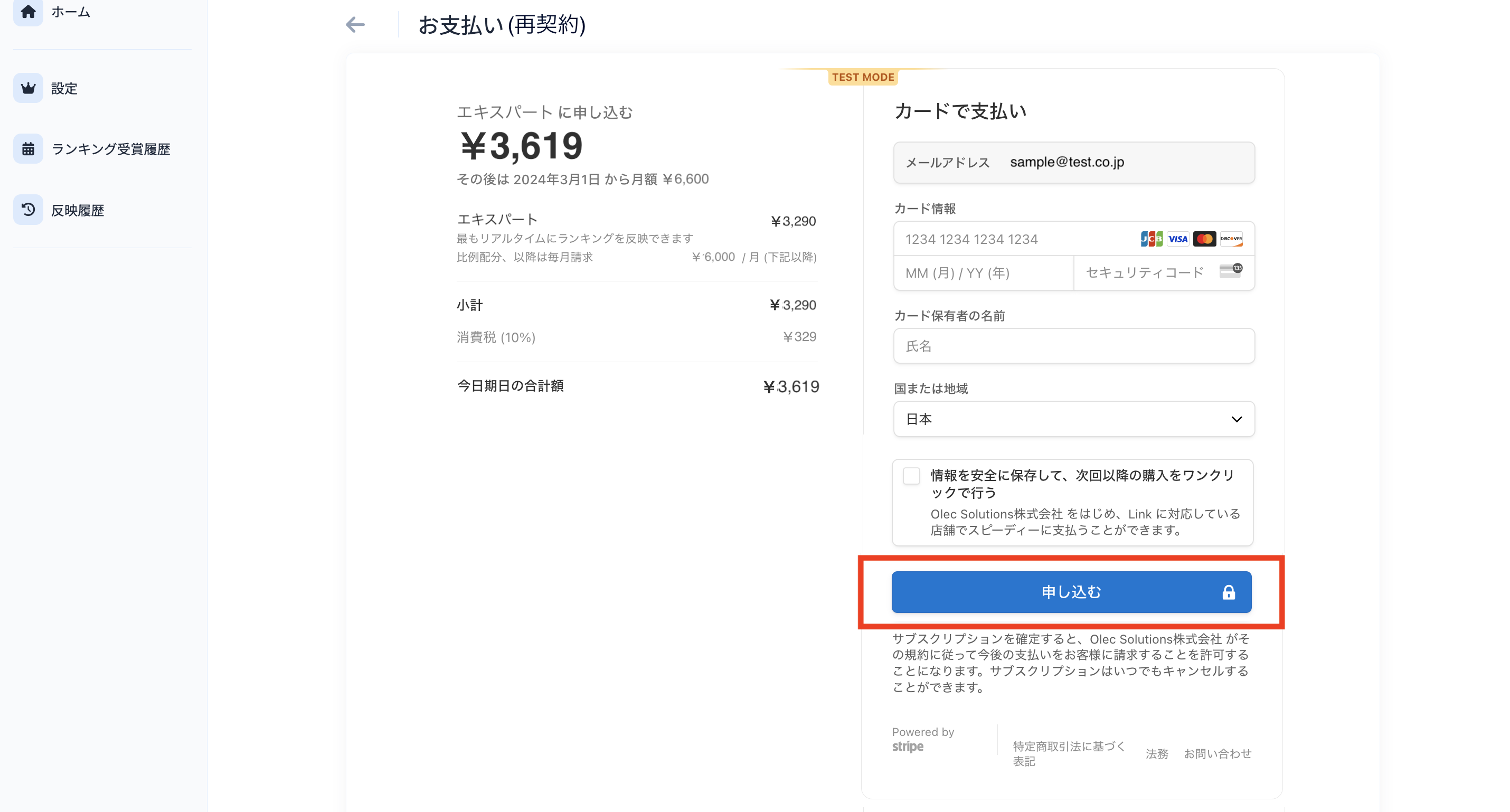Open 設定 in the sidebar
Viewport: 1510px width, 812px height.
tap(64, 88)
